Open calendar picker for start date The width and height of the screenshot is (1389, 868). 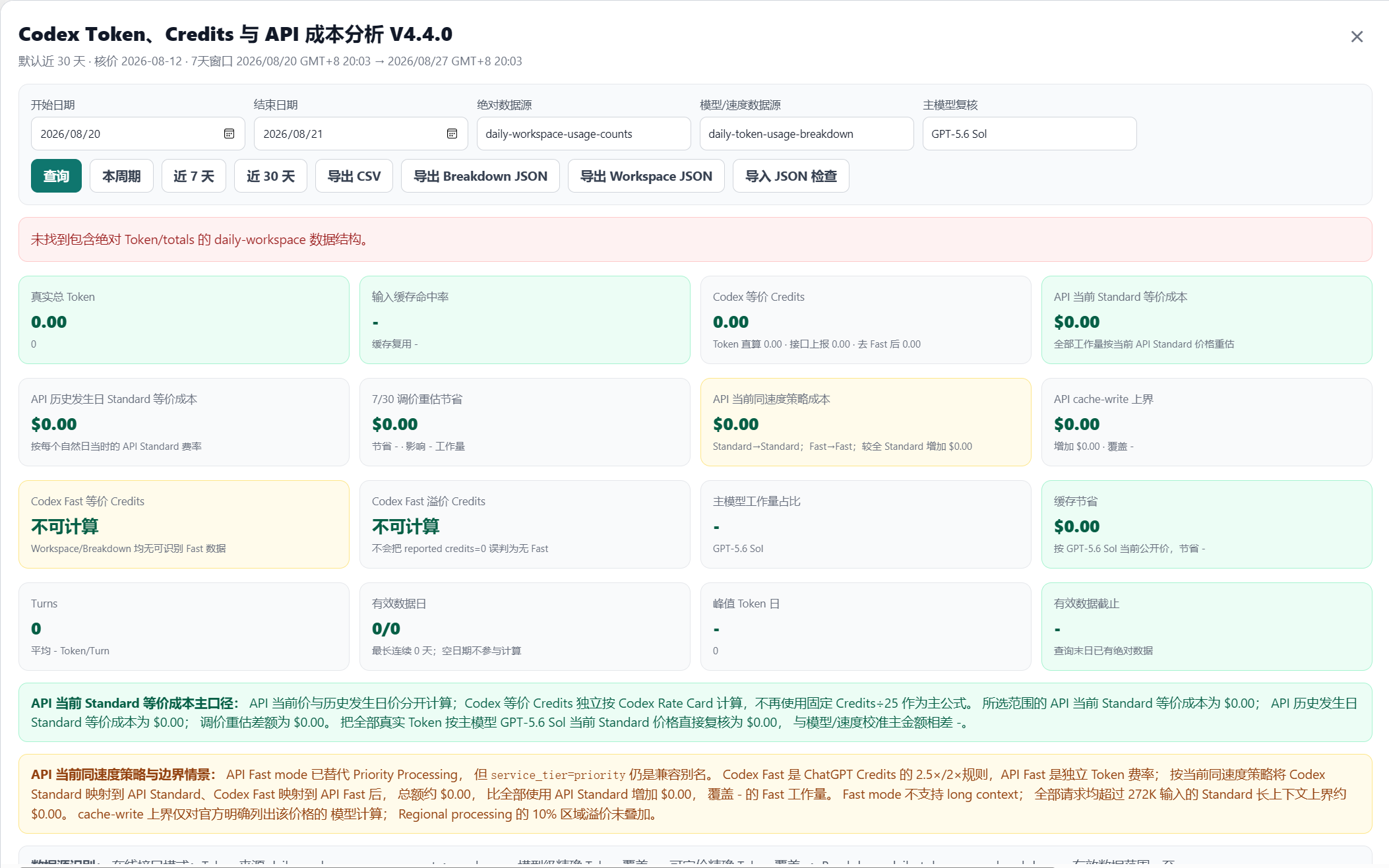click(x=229, y=133)
